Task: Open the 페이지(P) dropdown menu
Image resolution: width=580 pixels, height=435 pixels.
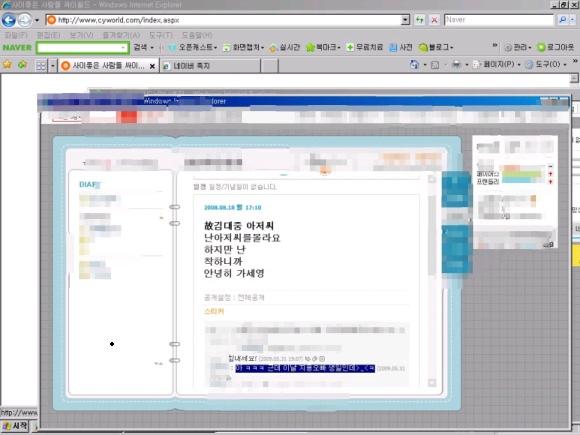Action: coord(497,64)
